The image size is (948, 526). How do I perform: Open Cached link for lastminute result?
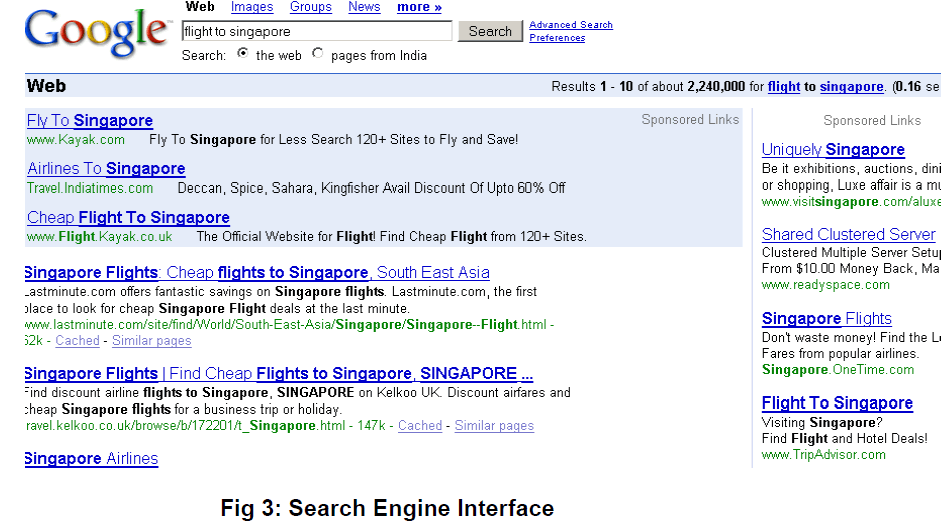pos(77,341)
